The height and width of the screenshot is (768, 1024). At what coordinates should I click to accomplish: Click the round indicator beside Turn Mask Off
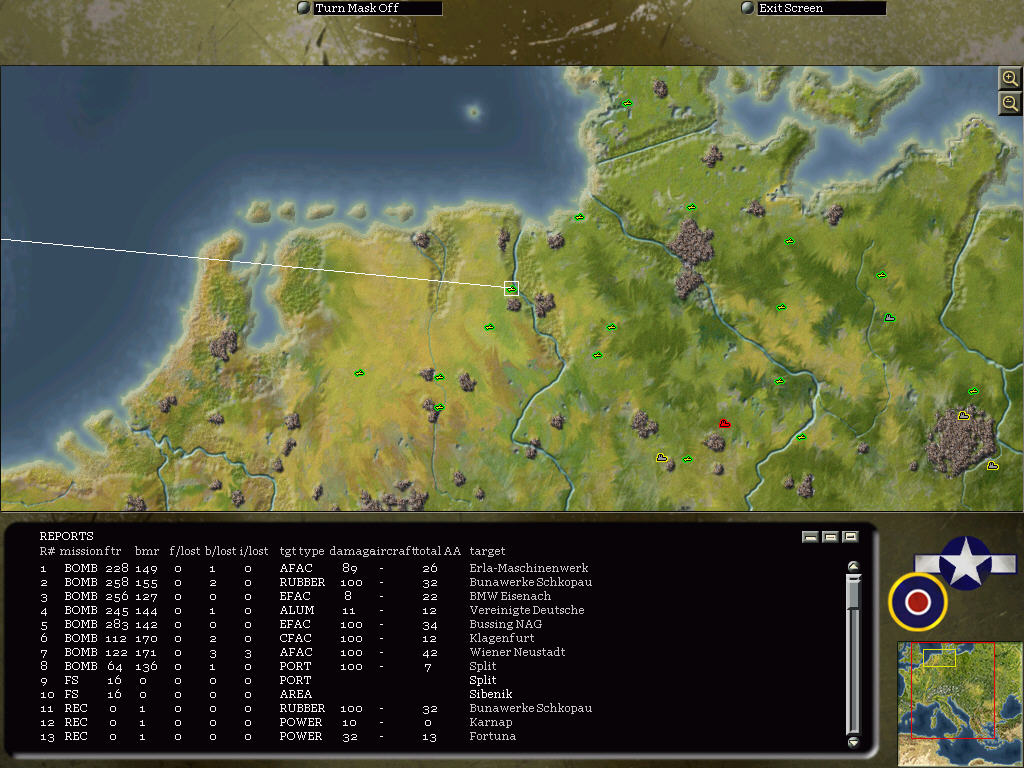tap(302, 8)
